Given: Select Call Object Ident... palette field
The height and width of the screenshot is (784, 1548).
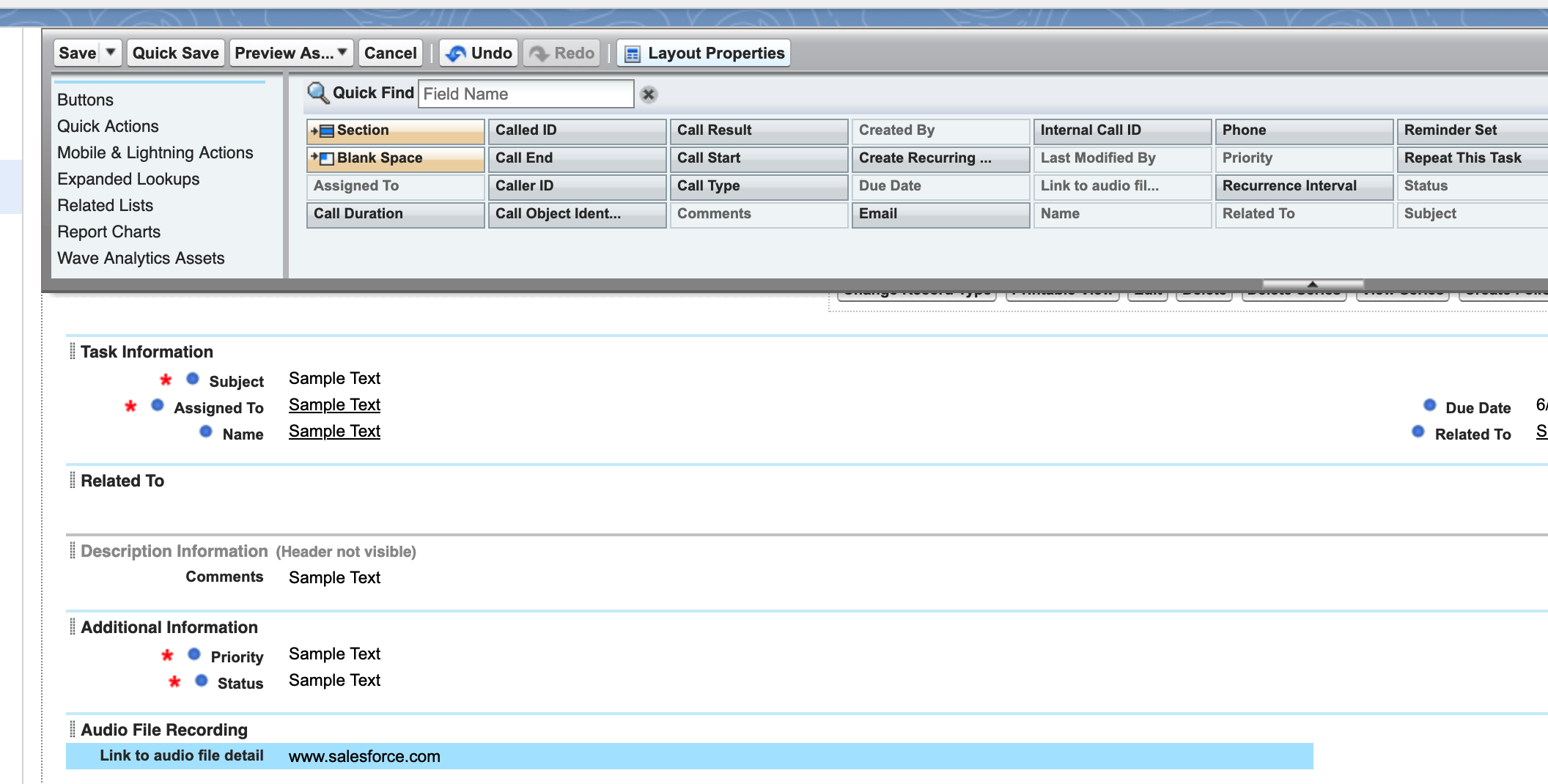Looking at the screenshot, I should [x=578, y=214].
